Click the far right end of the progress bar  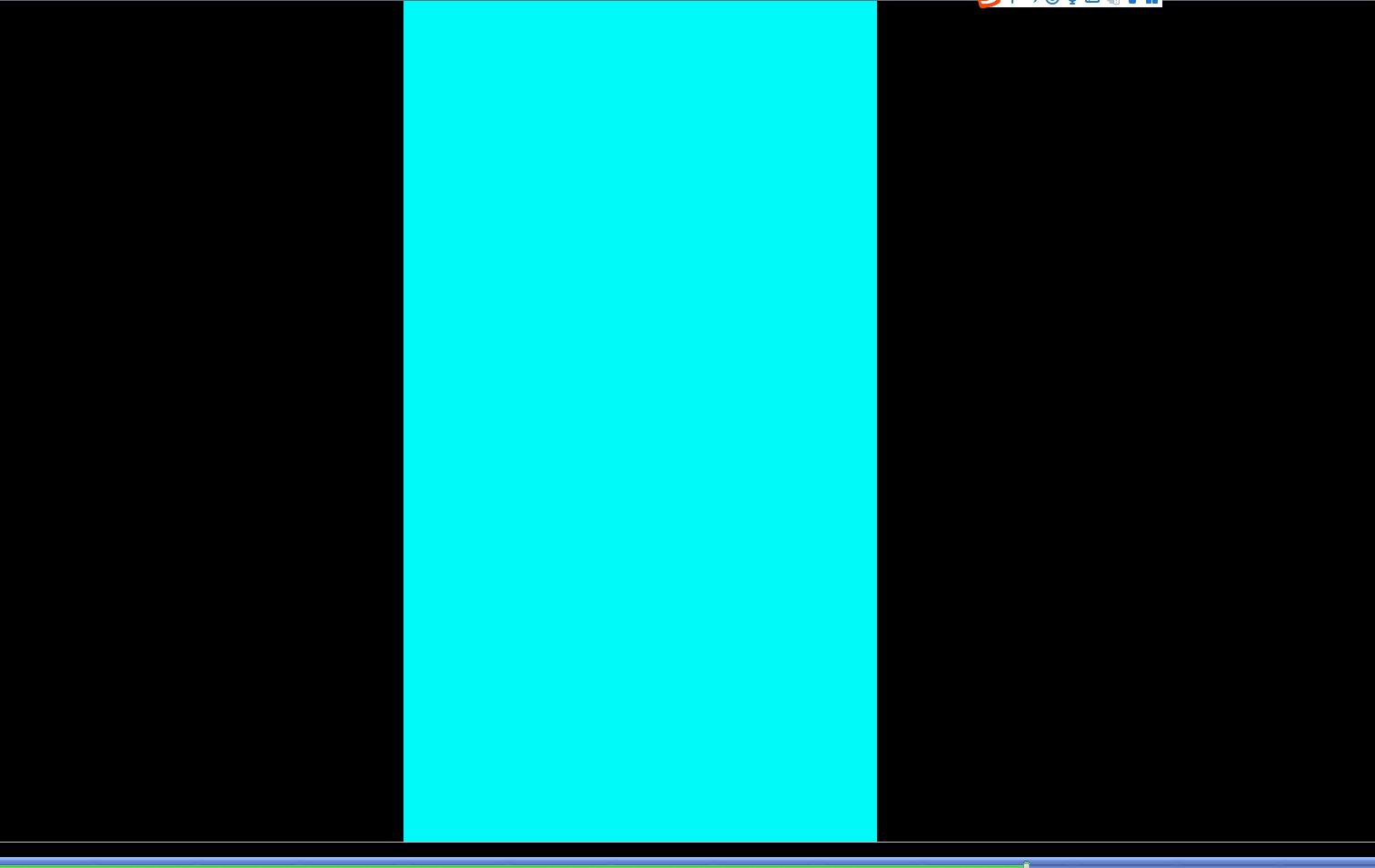[x=1370, y=863]
